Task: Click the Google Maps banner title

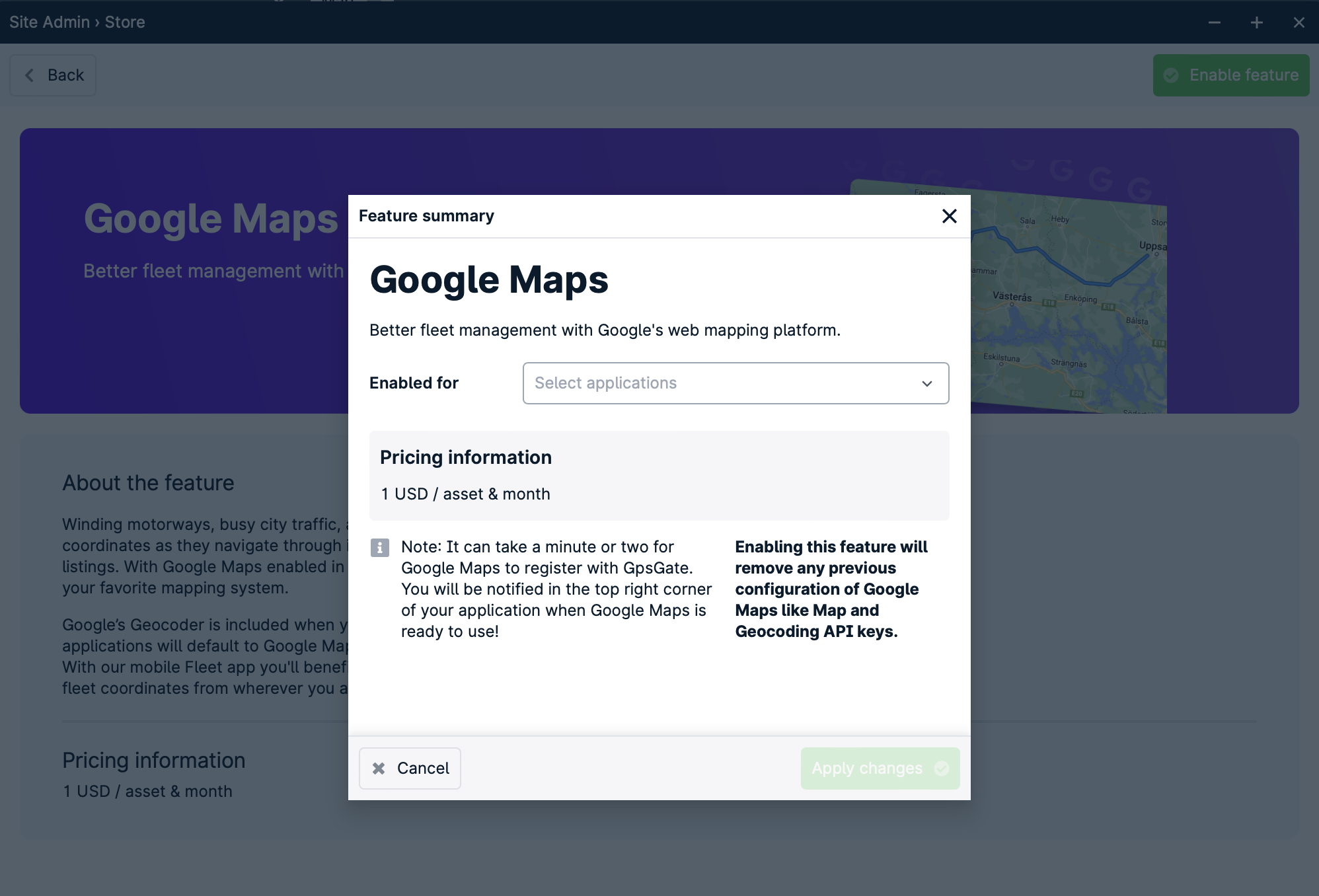Action: 211,219
